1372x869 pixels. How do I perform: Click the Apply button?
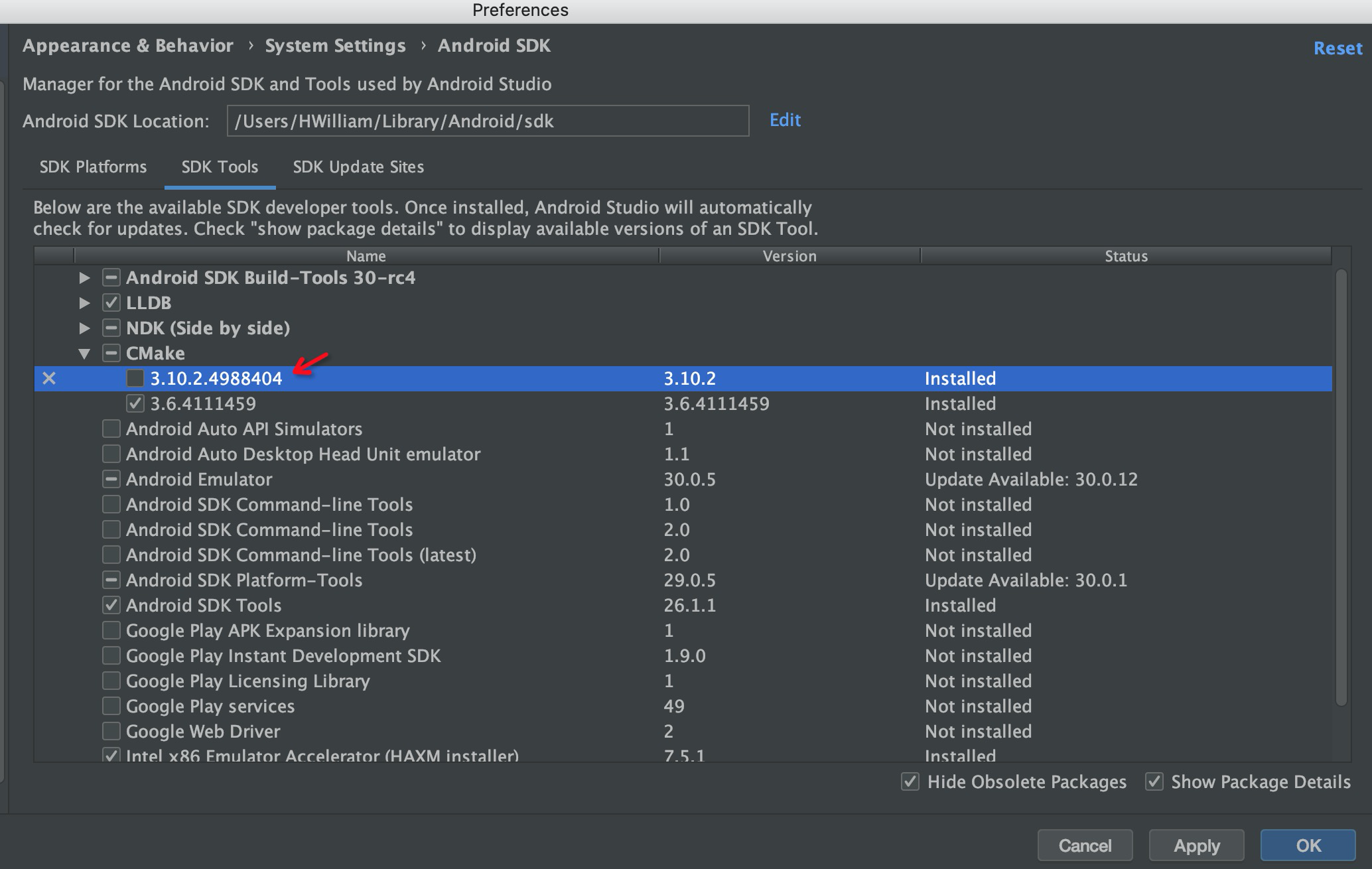(x=1196, y=846)
